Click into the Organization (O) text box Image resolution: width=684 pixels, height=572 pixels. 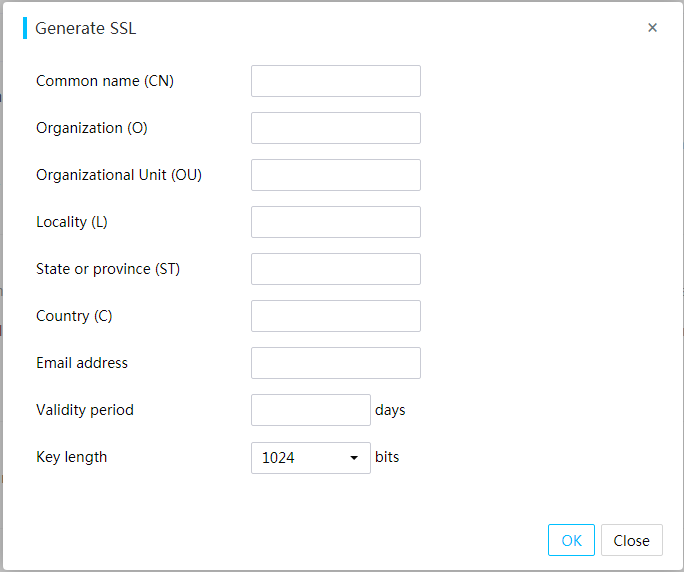point(335,128)
